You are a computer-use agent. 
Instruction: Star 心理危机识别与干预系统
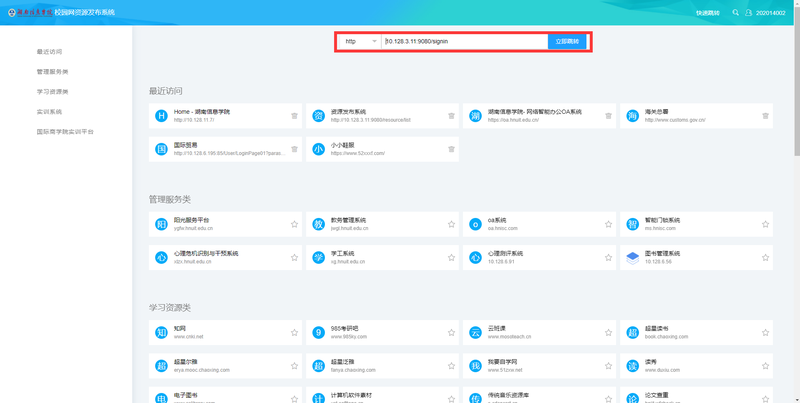(x=294, y=258)
